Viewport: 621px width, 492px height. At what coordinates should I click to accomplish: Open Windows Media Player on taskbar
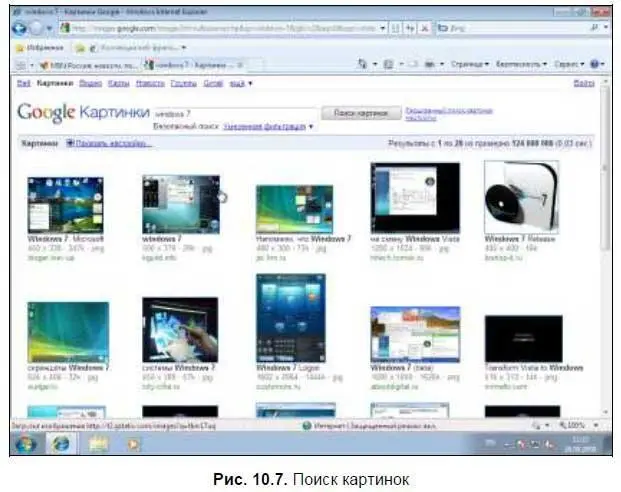(133, 444)
